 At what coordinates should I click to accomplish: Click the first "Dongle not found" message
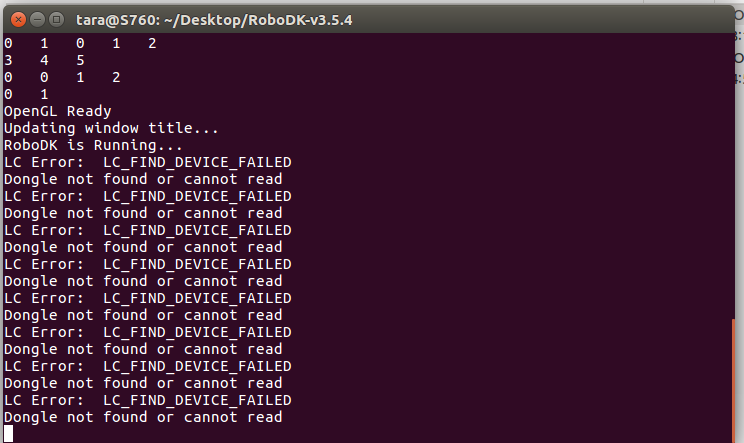tap(143, 179)
